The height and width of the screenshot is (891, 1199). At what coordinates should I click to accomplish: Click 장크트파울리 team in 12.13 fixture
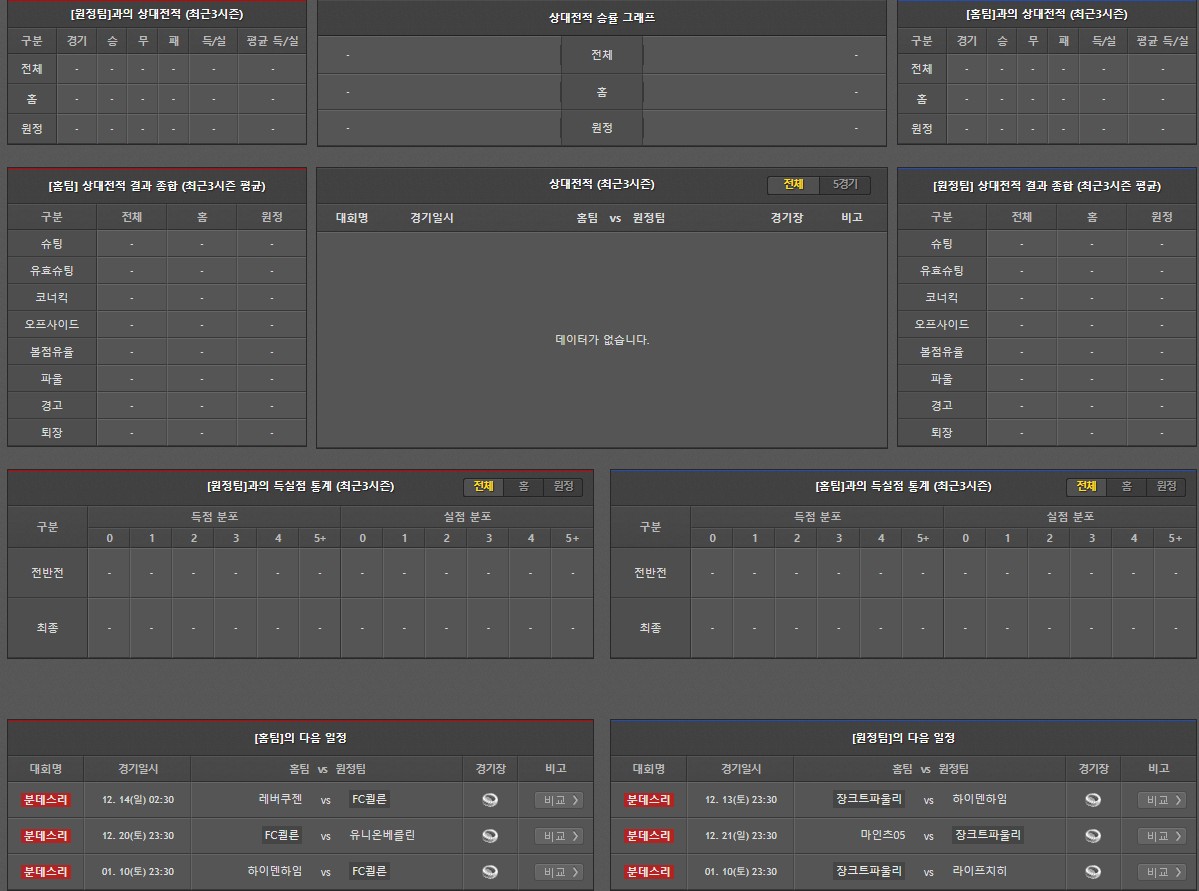point(870,800)
